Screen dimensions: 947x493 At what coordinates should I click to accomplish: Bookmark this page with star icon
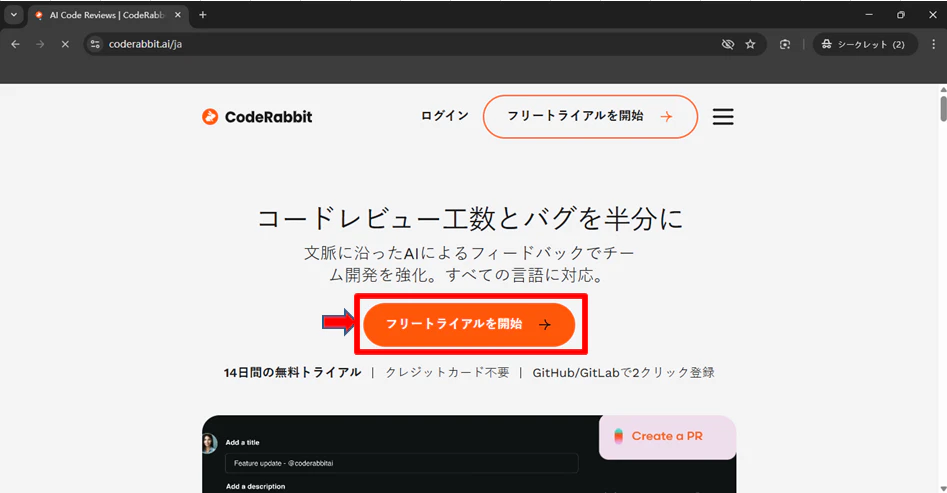tap(750, 44)
